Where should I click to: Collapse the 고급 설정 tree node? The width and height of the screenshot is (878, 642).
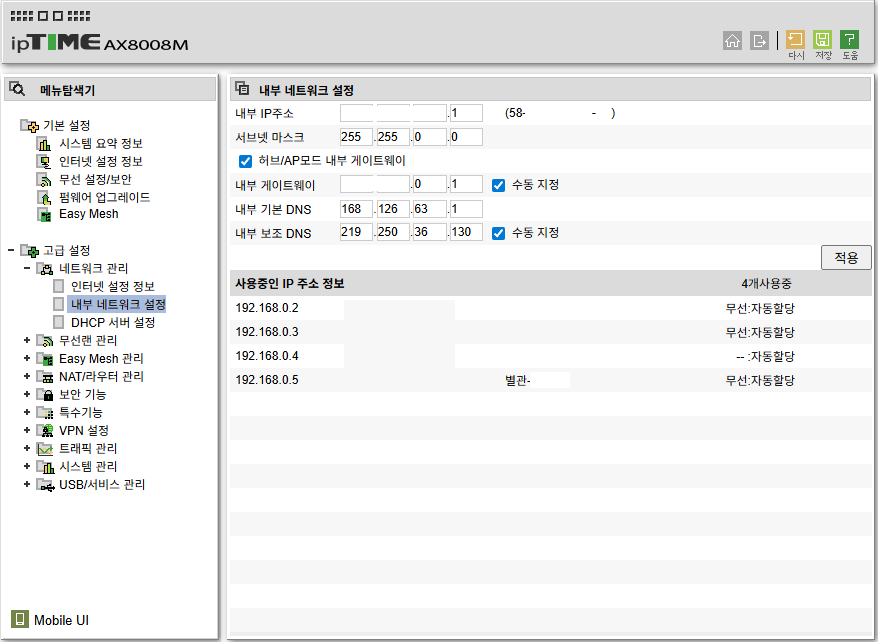pos(11,250)
